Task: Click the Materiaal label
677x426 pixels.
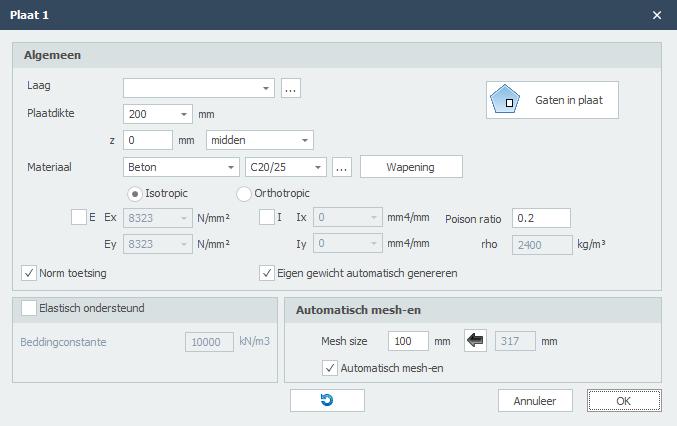Action: (x=49, y=167)
